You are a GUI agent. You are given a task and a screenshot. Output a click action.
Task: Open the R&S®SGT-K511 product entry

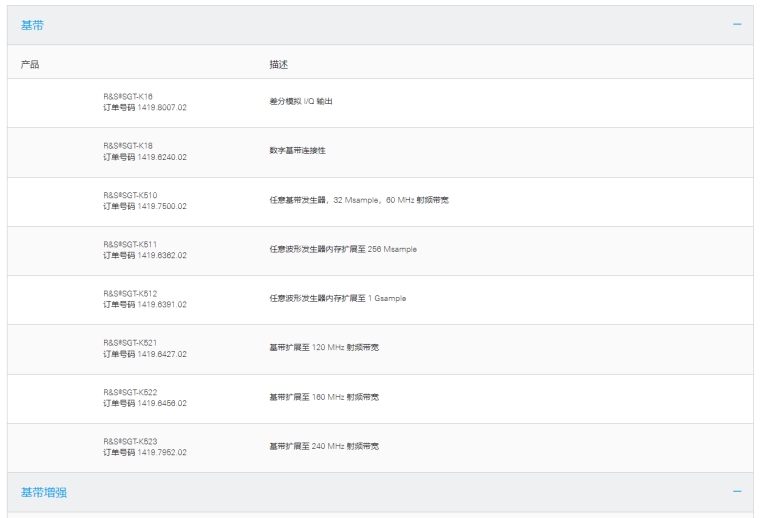click(x=130, y=244)
